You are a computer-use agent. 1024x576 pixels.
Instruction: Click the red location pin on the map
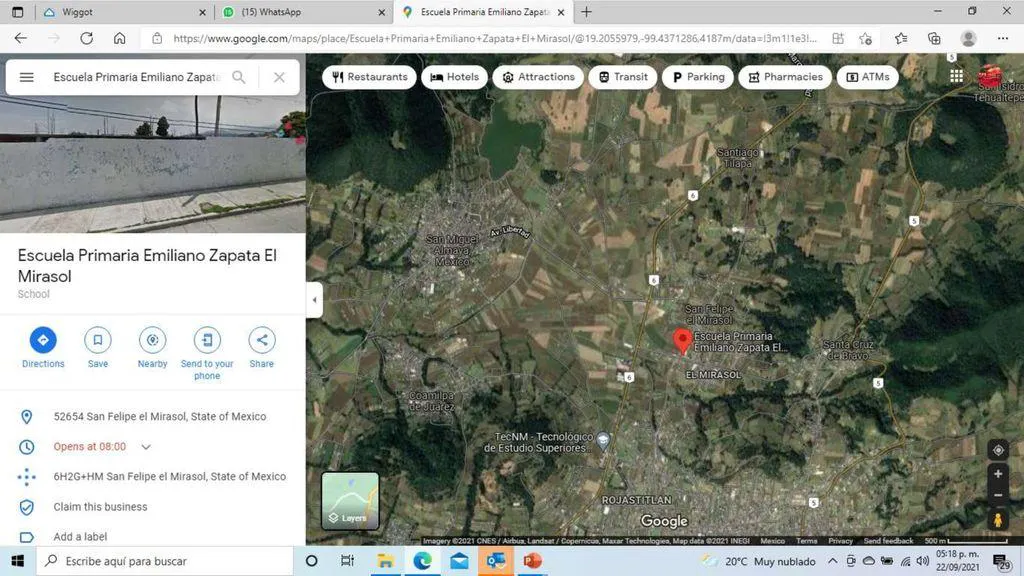pyautogui.click(x=682, y=341)
